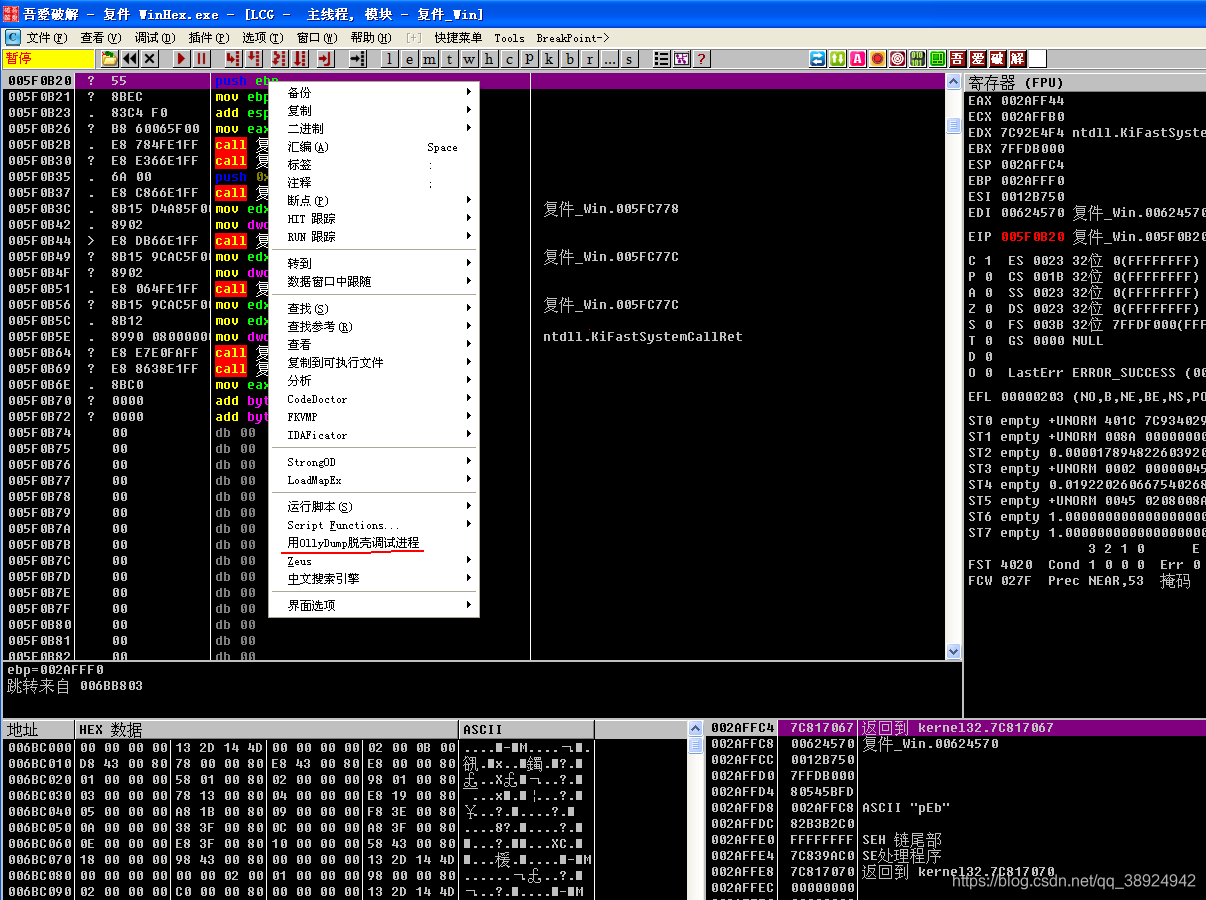The image size is (1206, 900).
Task: Click the HEX 数据 column header
Action: coord(267,729)
